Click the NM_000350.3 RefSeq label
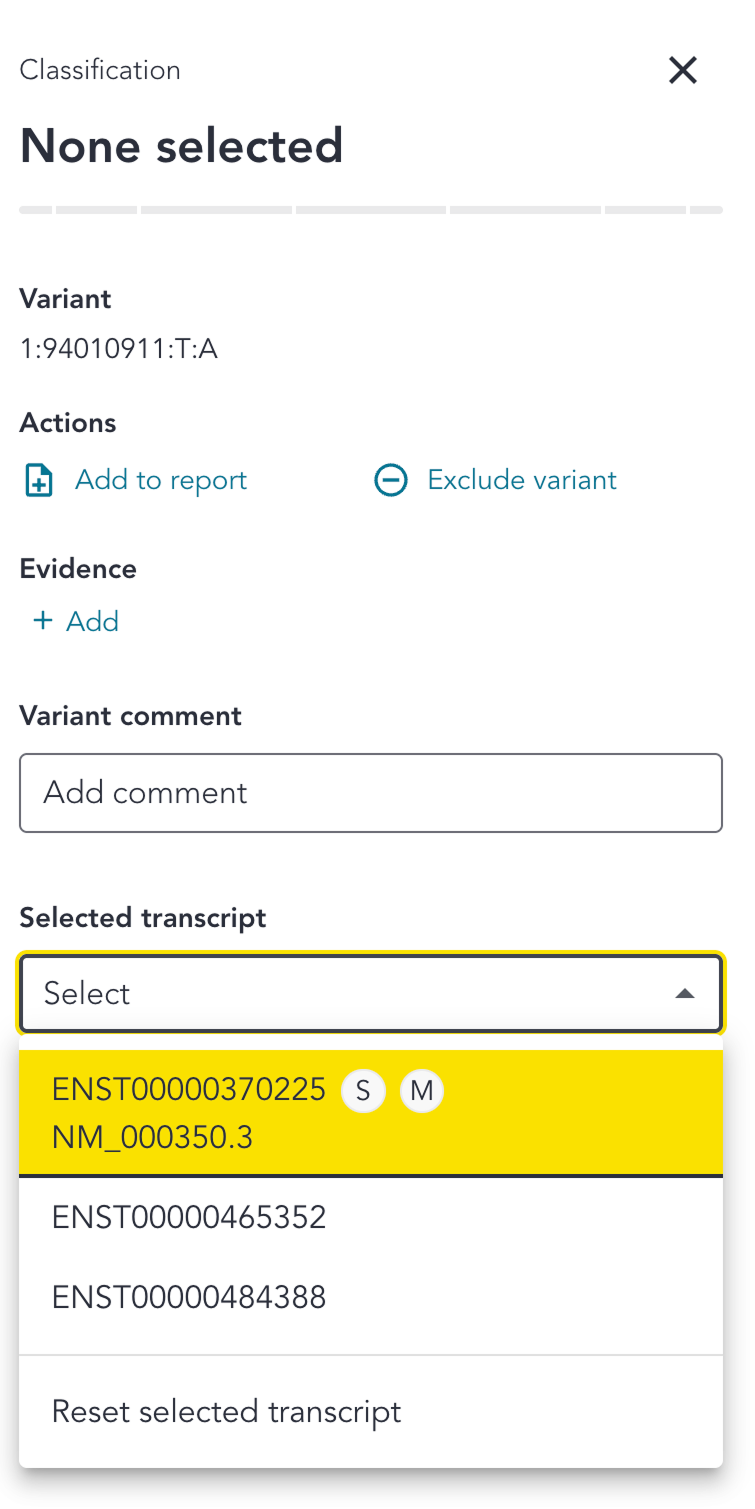755x1509 pixels. 153,1137
